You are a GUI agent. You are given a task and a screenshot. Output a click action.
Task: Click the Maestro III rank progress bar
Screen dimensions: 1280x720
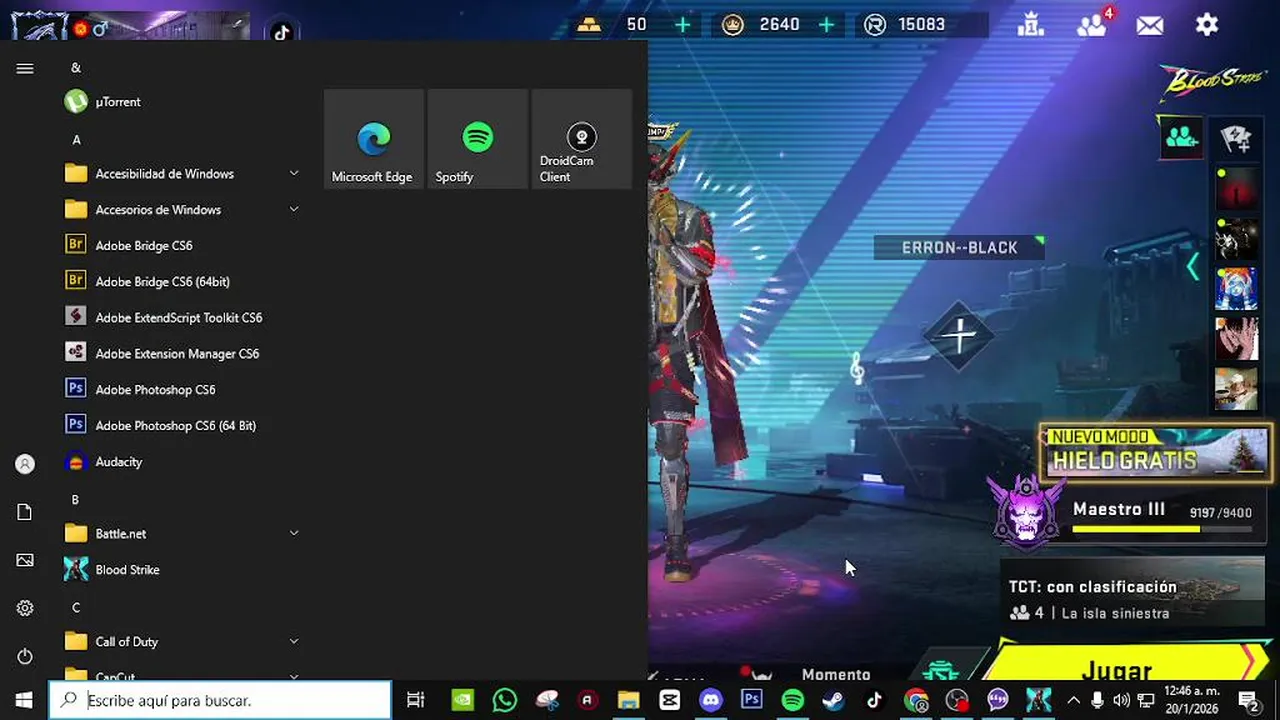[1162, 528]
